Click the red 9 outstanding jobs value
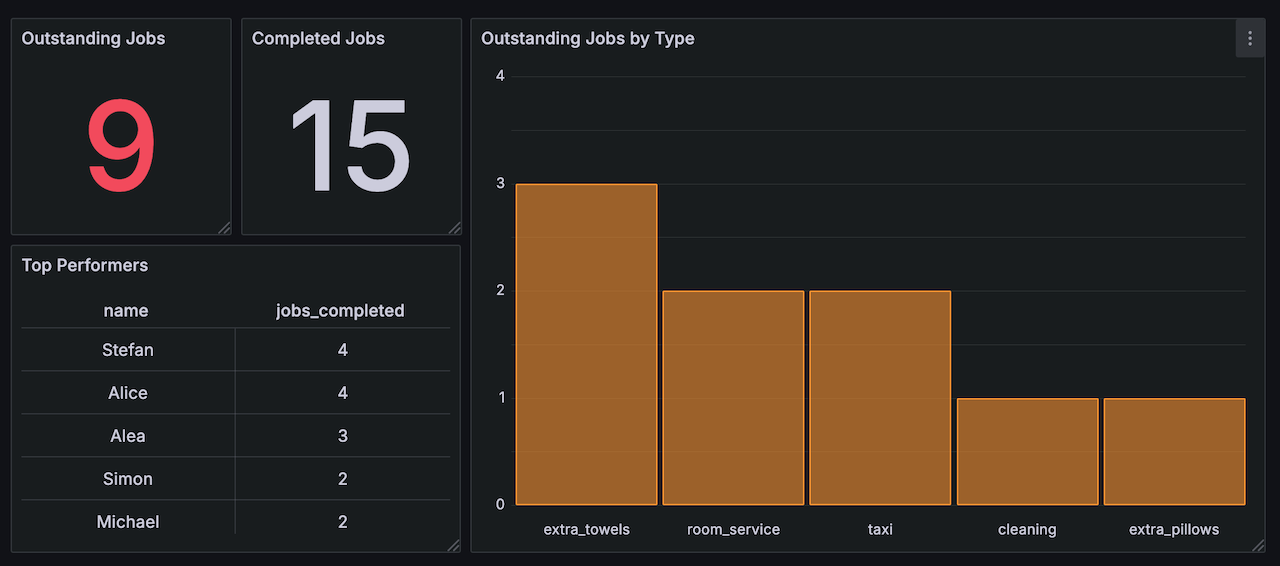The width and height of the screenshot is (1280, 566). click(121, 148)
